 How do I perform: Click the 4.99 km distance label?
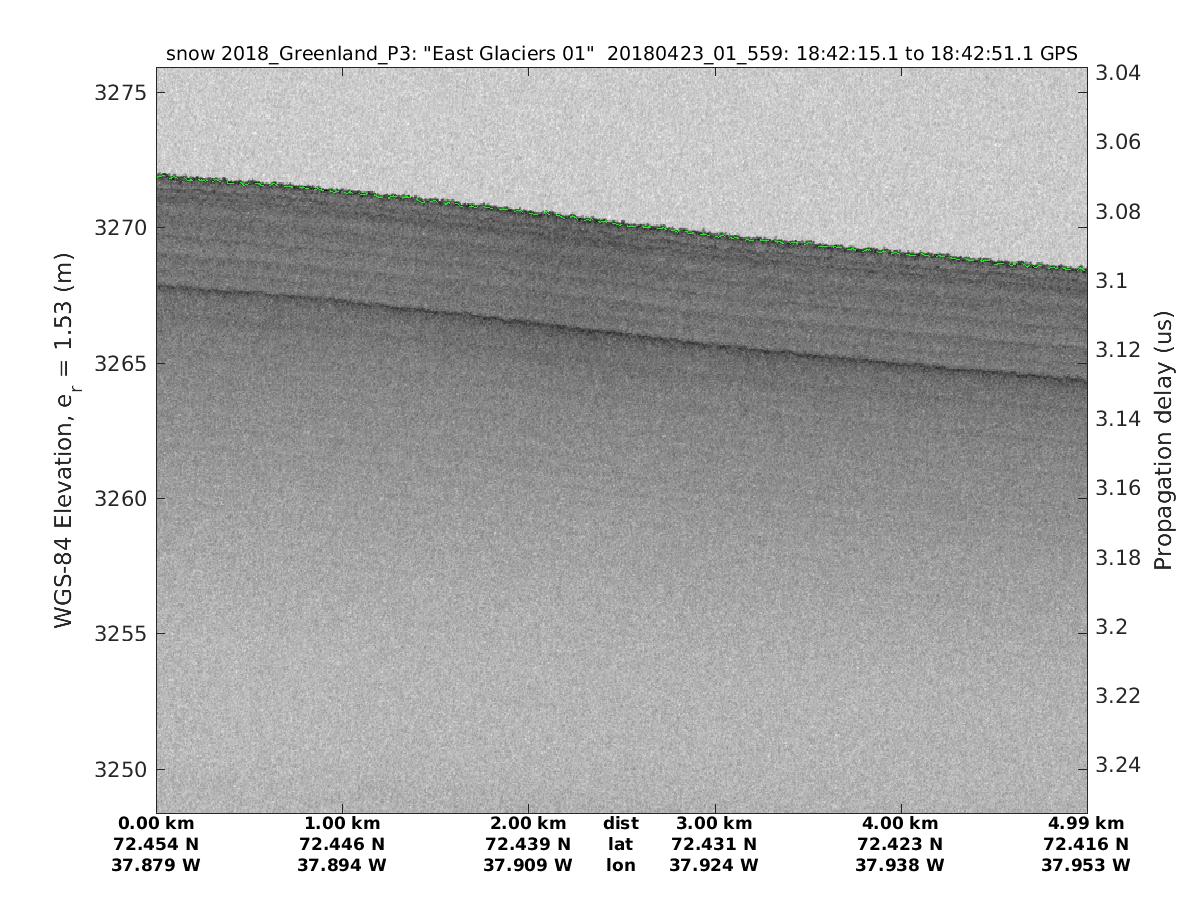pos(1086,823)
